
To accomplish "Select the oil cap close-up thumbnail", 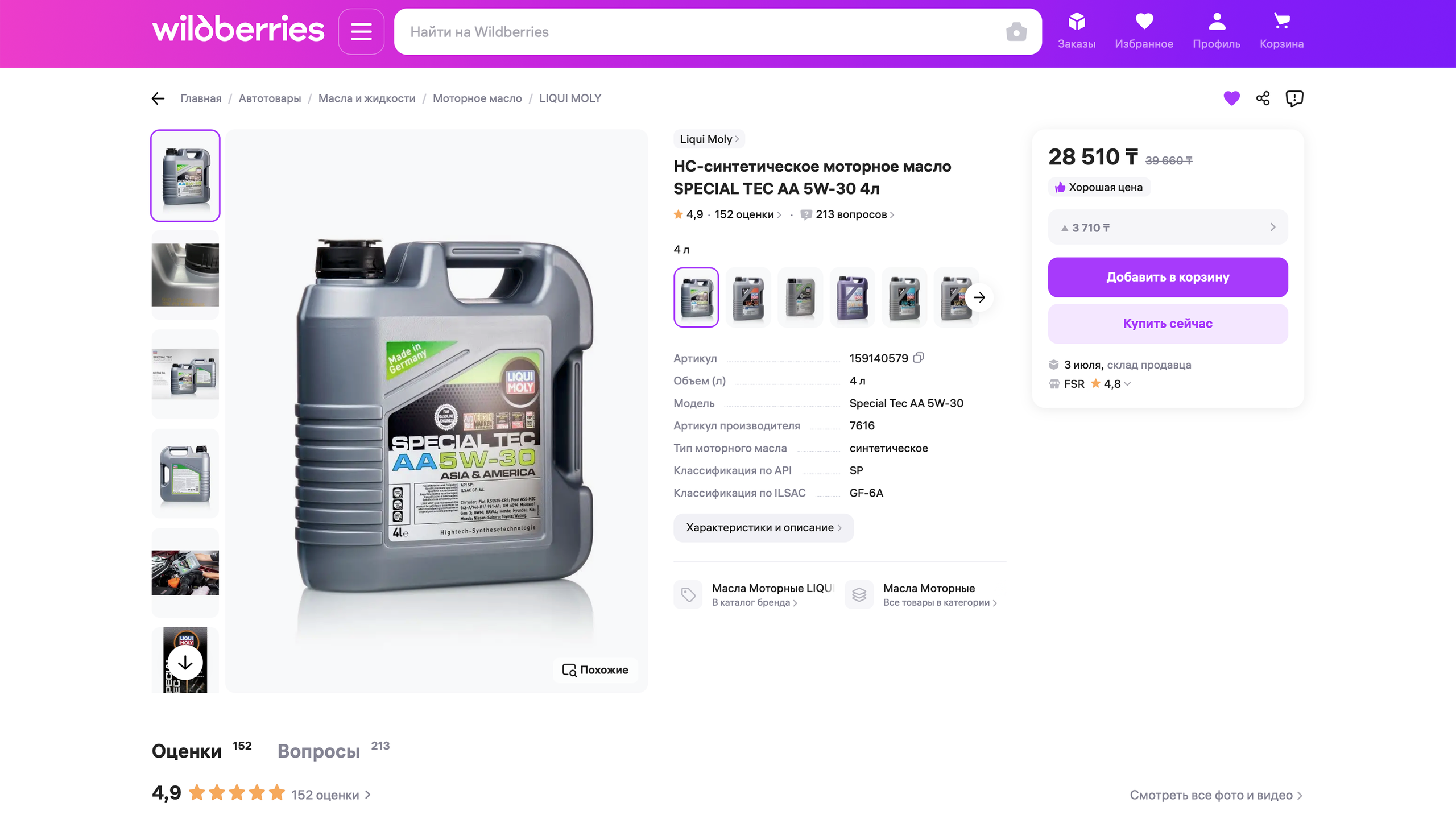I will pos(185,275).
